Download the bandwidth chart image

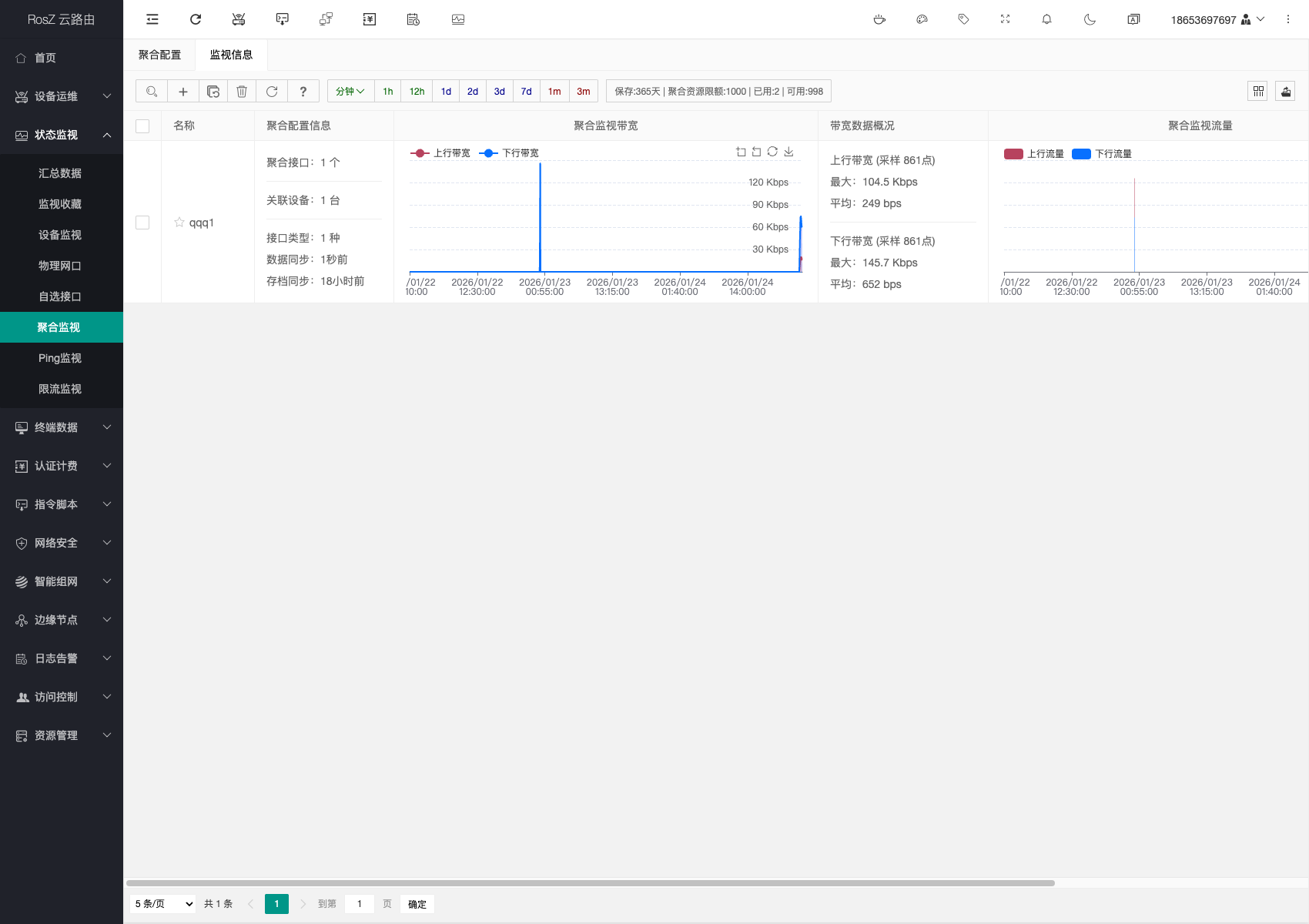tap(788, 152)
